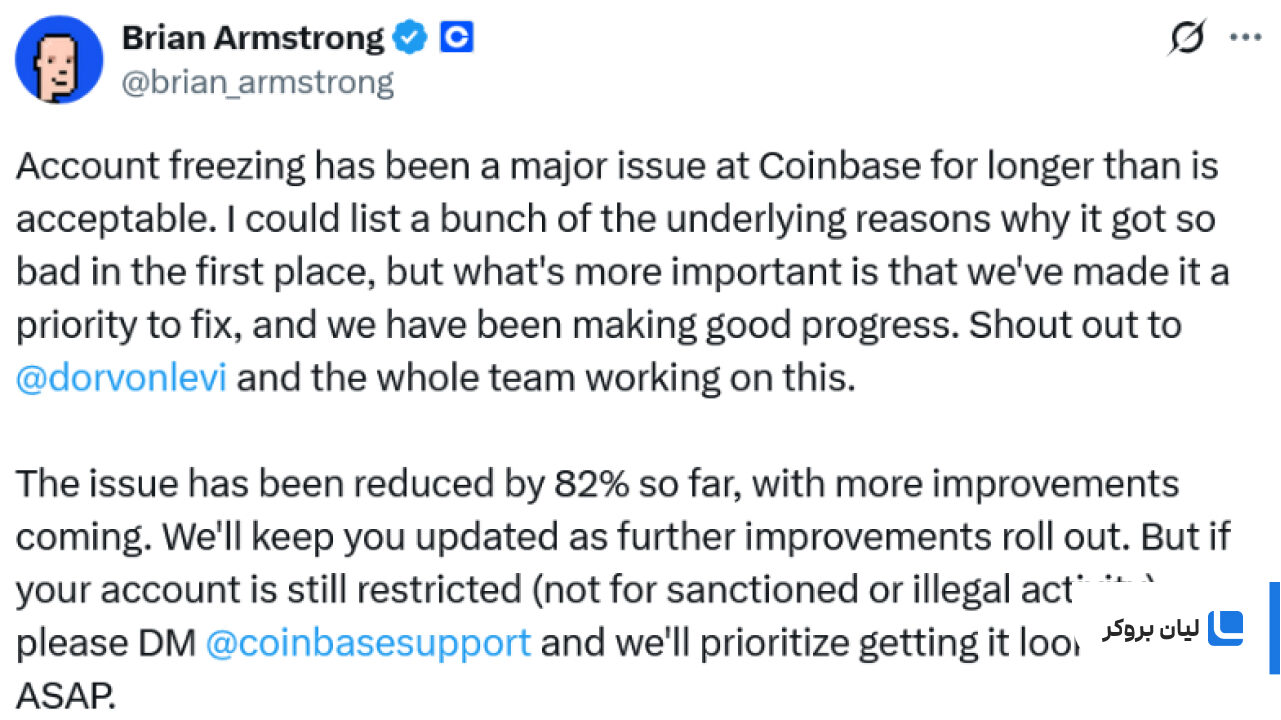
Task: Open the @coinbasesupport mention link
Action: coord(368,642)
